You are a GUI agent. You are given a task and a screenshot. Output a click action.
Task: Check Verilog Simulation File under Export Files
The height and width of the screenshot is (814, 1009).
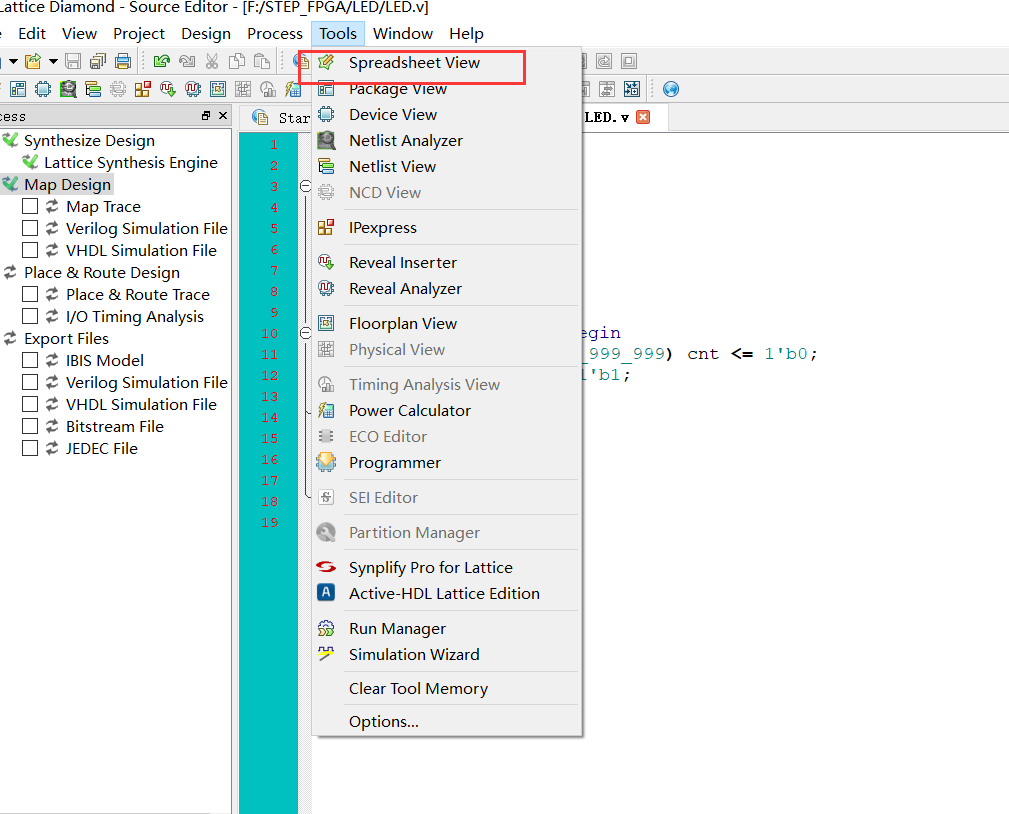point(30,382)
